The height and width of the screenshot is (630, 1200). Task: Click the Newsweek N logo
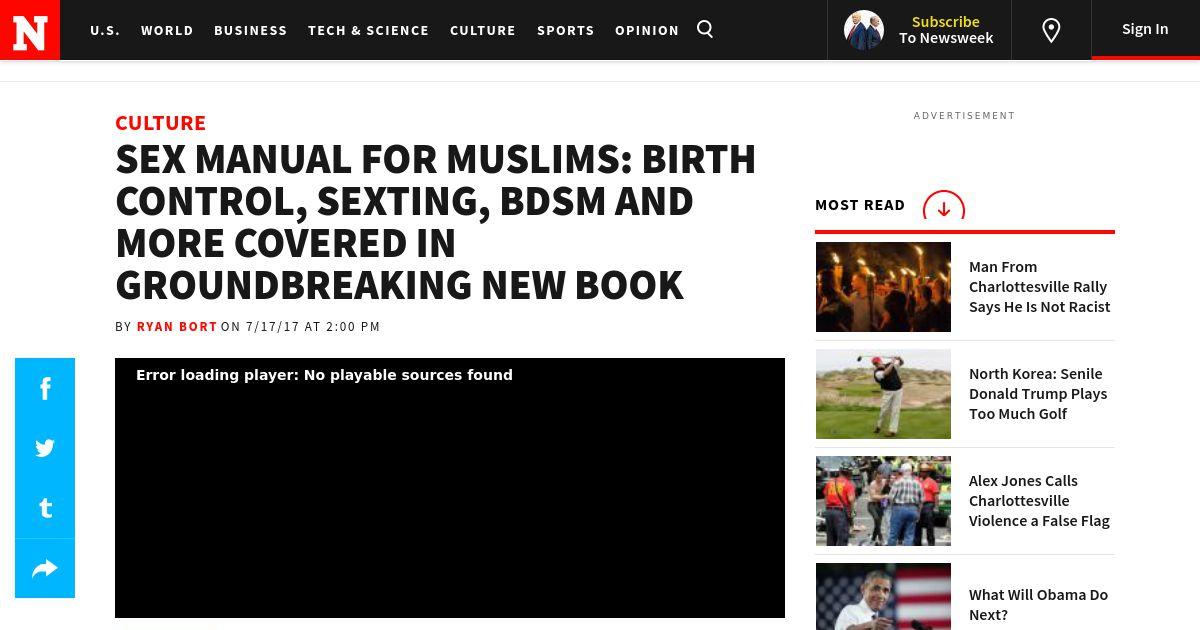click(30, 30)
